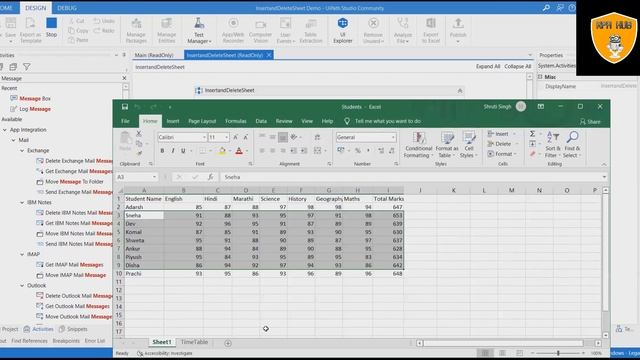
Task: Switch to Excel Data tab
Action: pos(261,121)
